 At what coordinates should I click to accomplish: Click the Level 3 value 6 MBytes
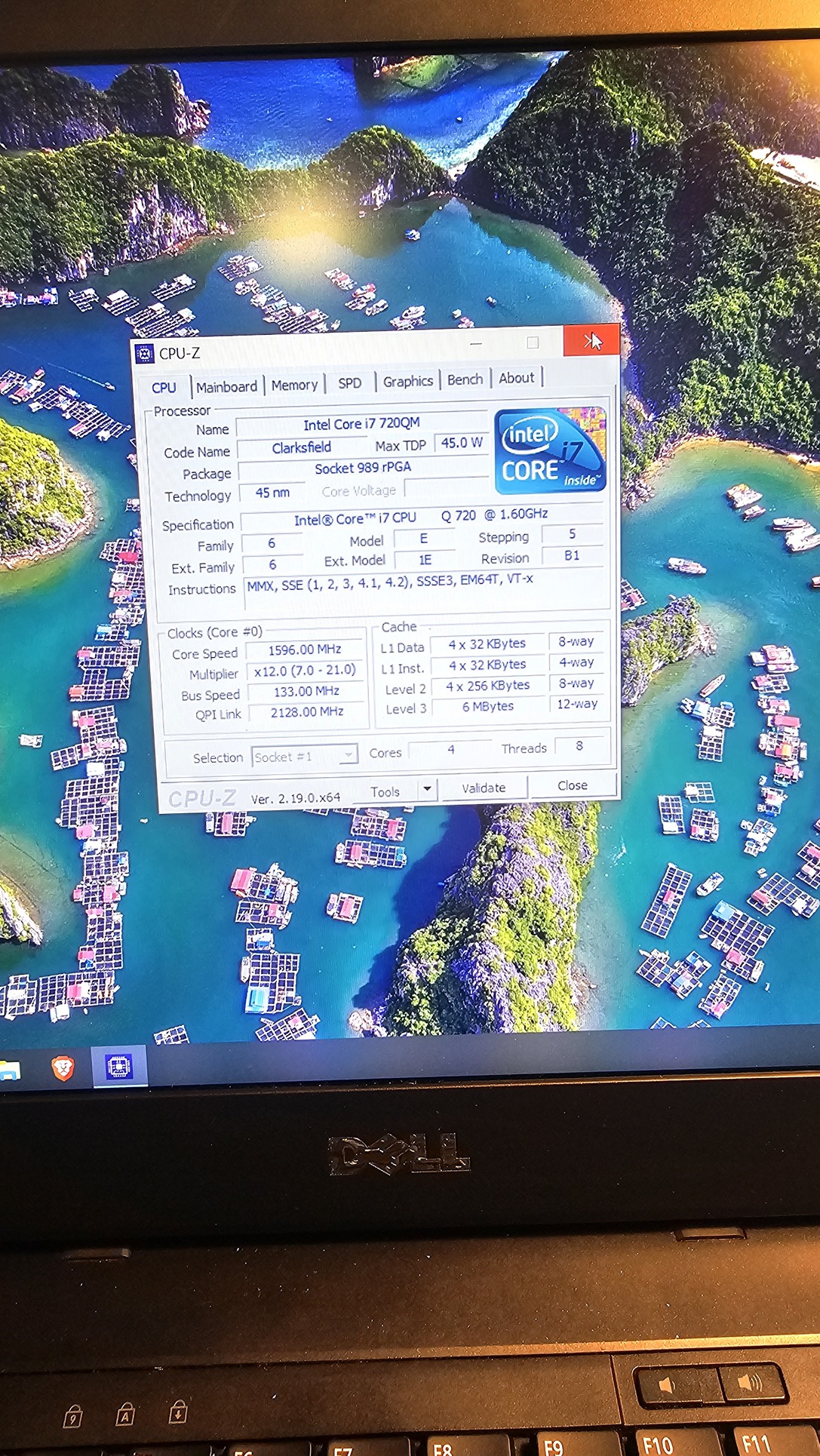tap(488, 706)
